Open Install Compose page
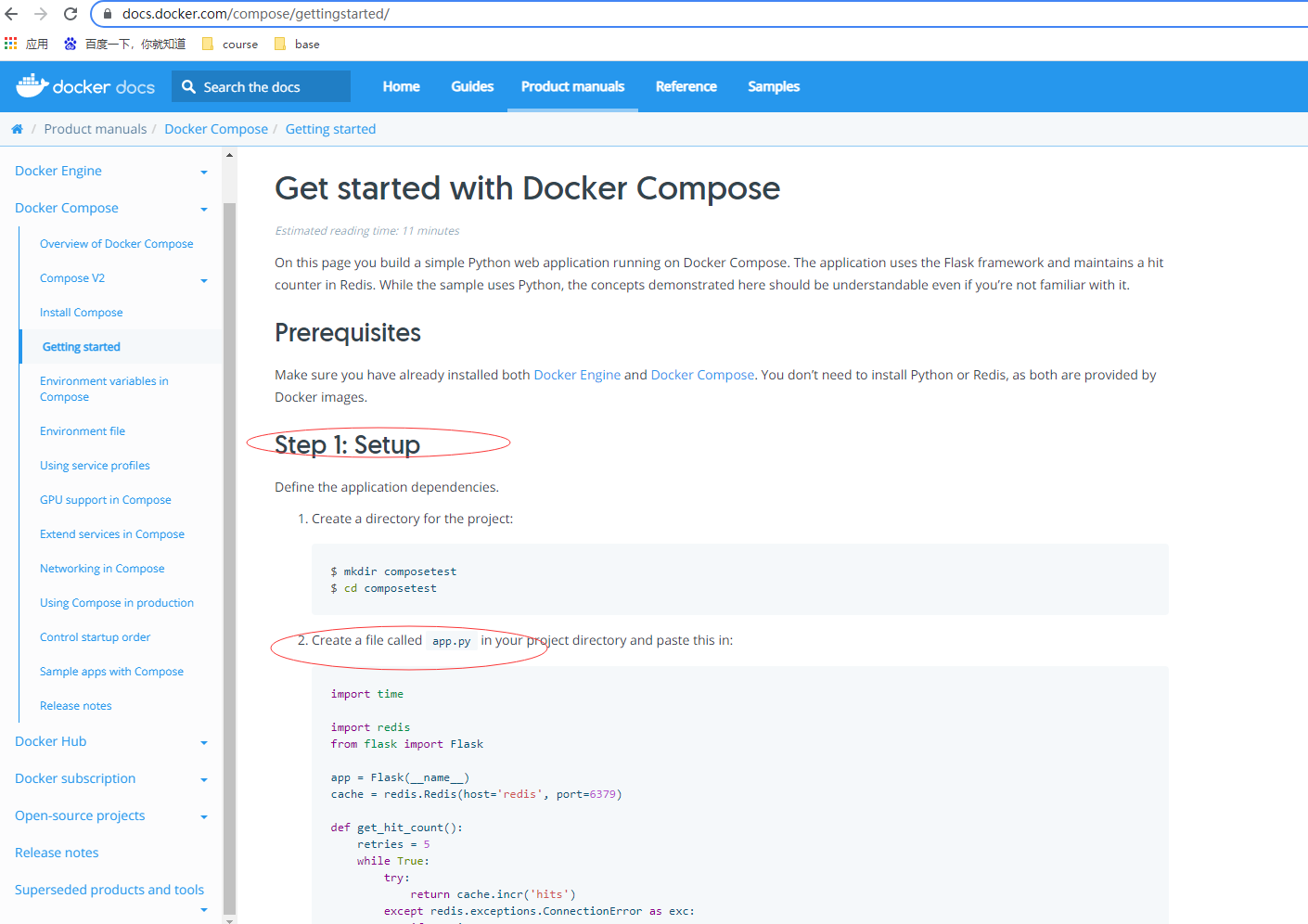Image resolution: width=1308 pixels, height=924 pixels. point(82,313)
